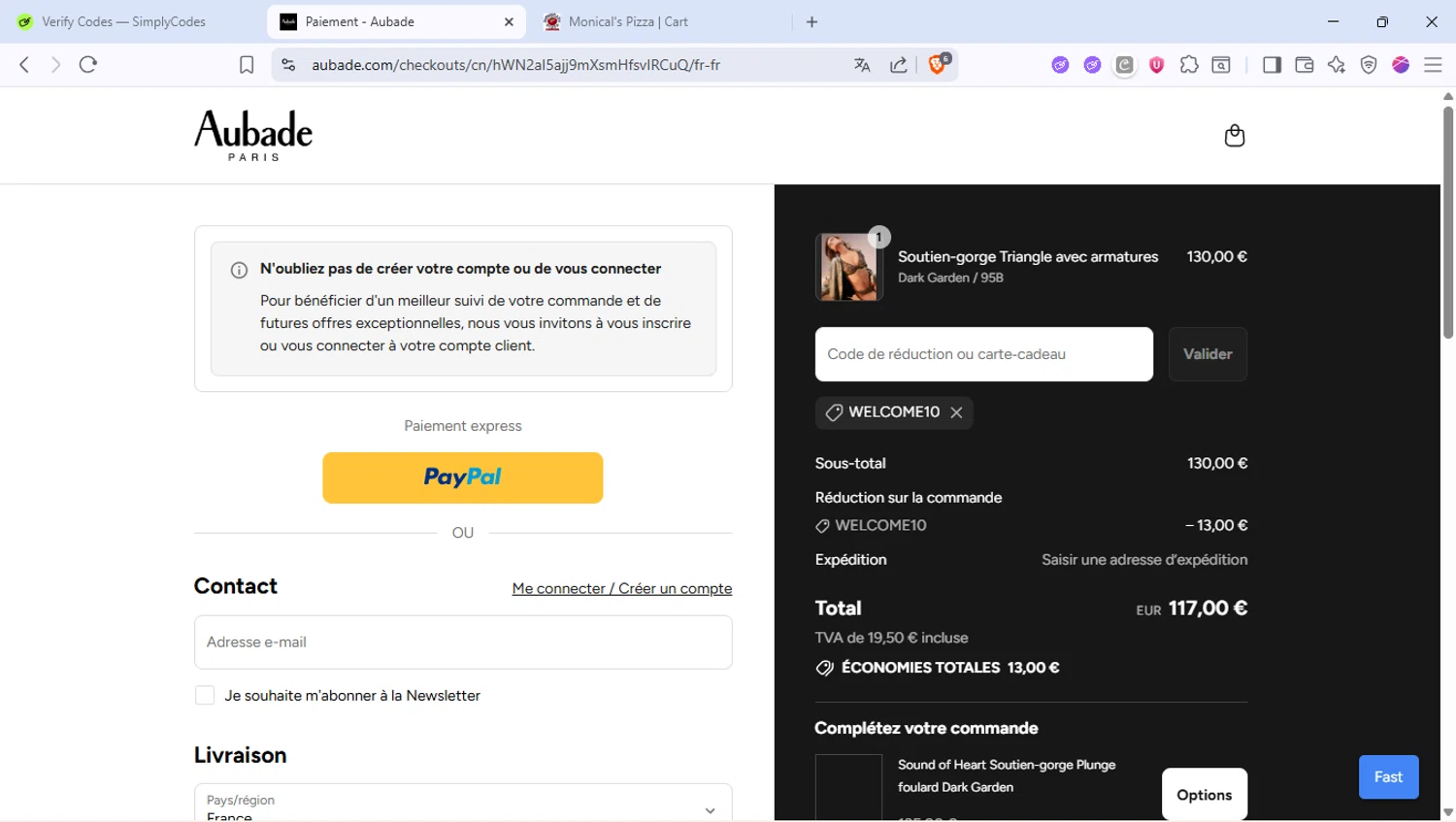The width and height of the screenshot is (1456, 822).
Task: Click the Sound of Heart Soutien-gorge Plunge title
Action: pos(1007,776)
